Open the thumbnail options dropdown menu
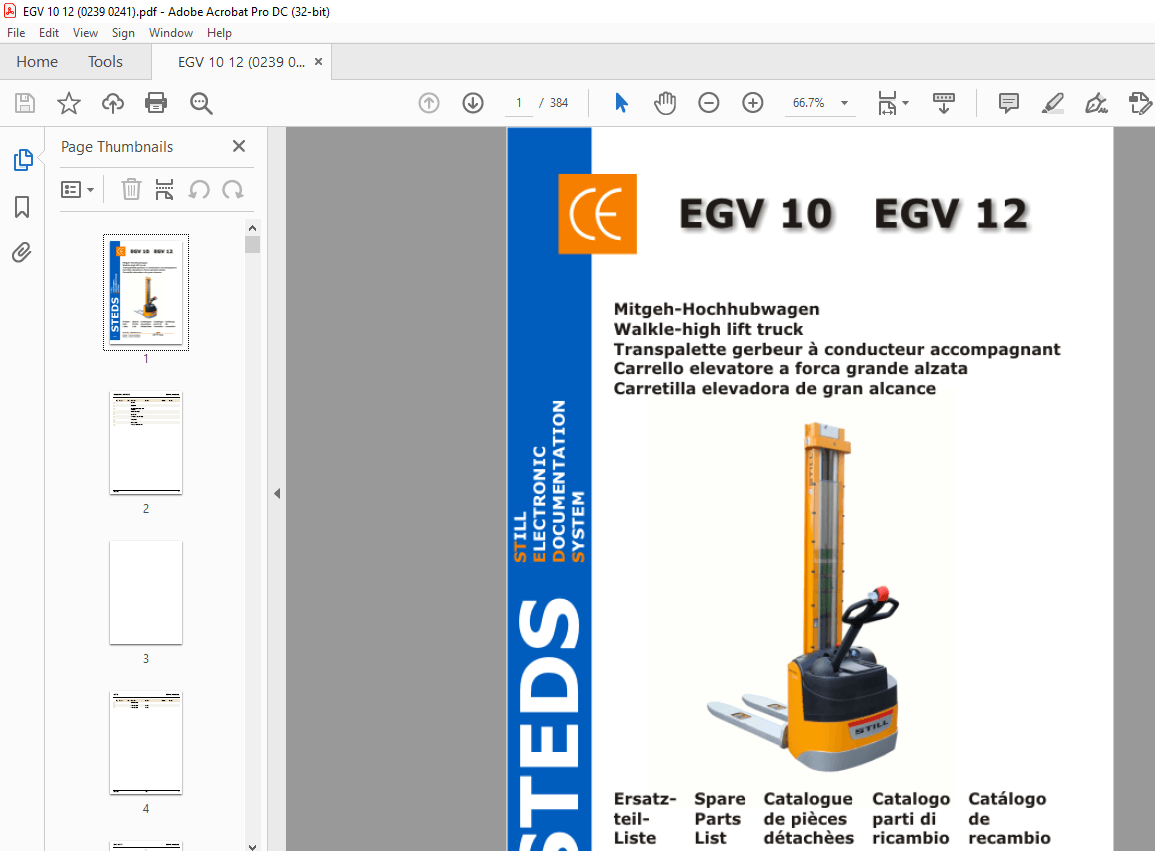Image resolution: width=1155 pixels, height=851 pixels. click(x=78, y=189)
